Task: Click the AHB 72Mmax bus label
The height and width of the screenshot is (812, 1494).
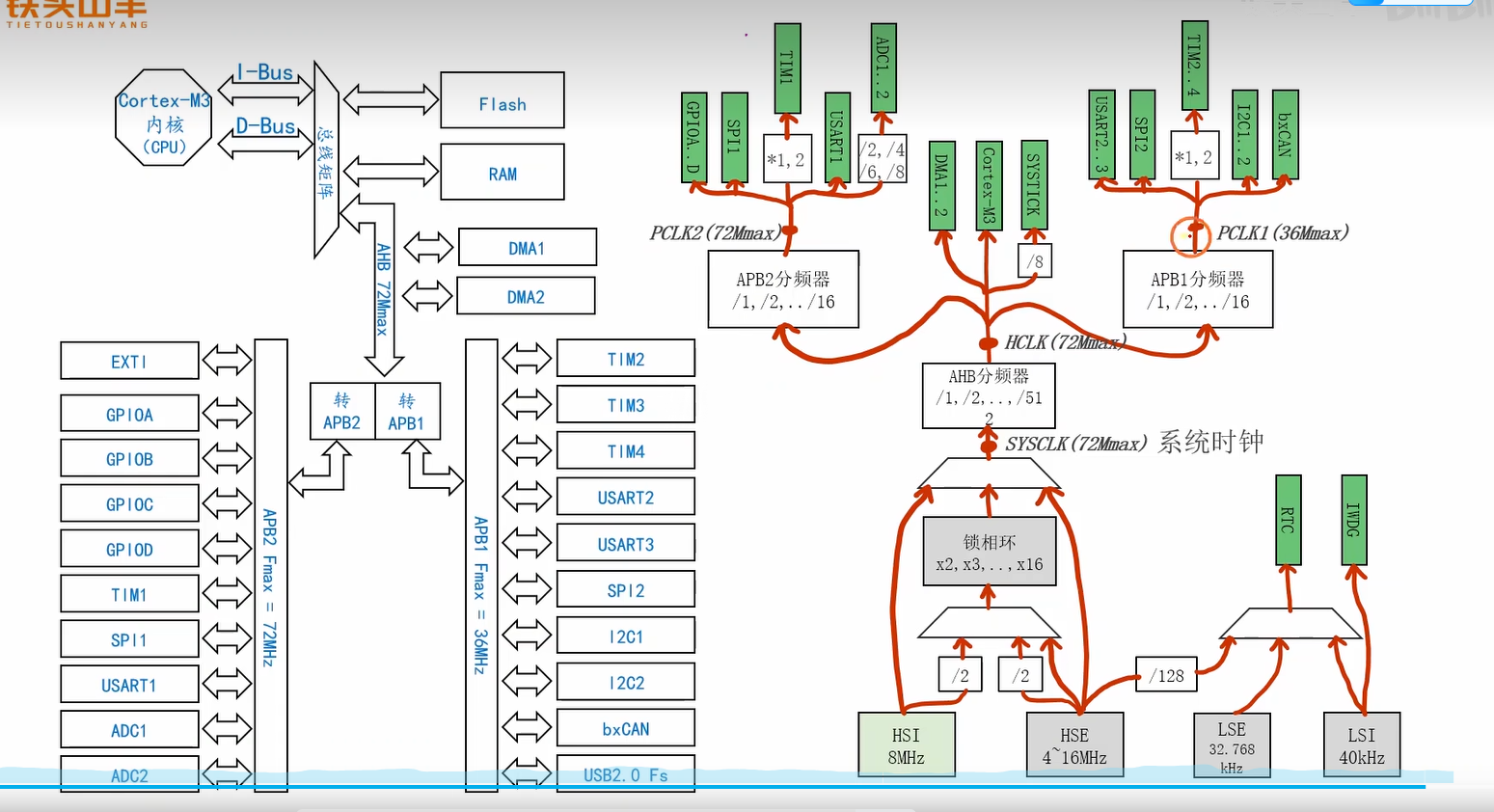Action: coord(383,288)
